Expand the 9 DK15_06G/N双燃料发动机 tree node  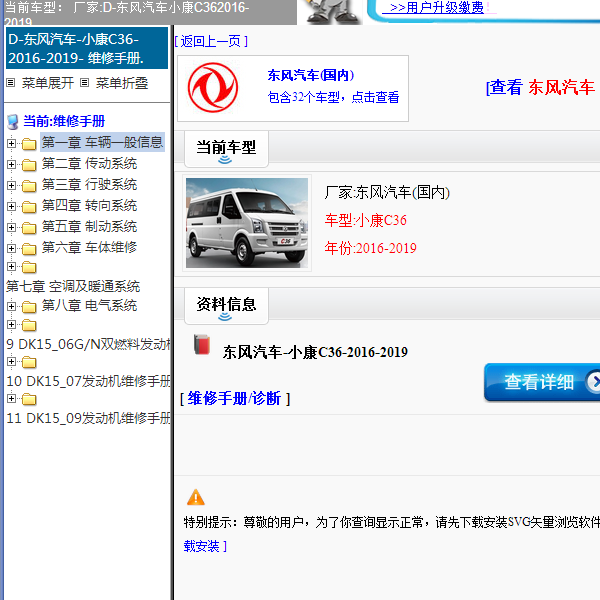(x=11, y=325)
